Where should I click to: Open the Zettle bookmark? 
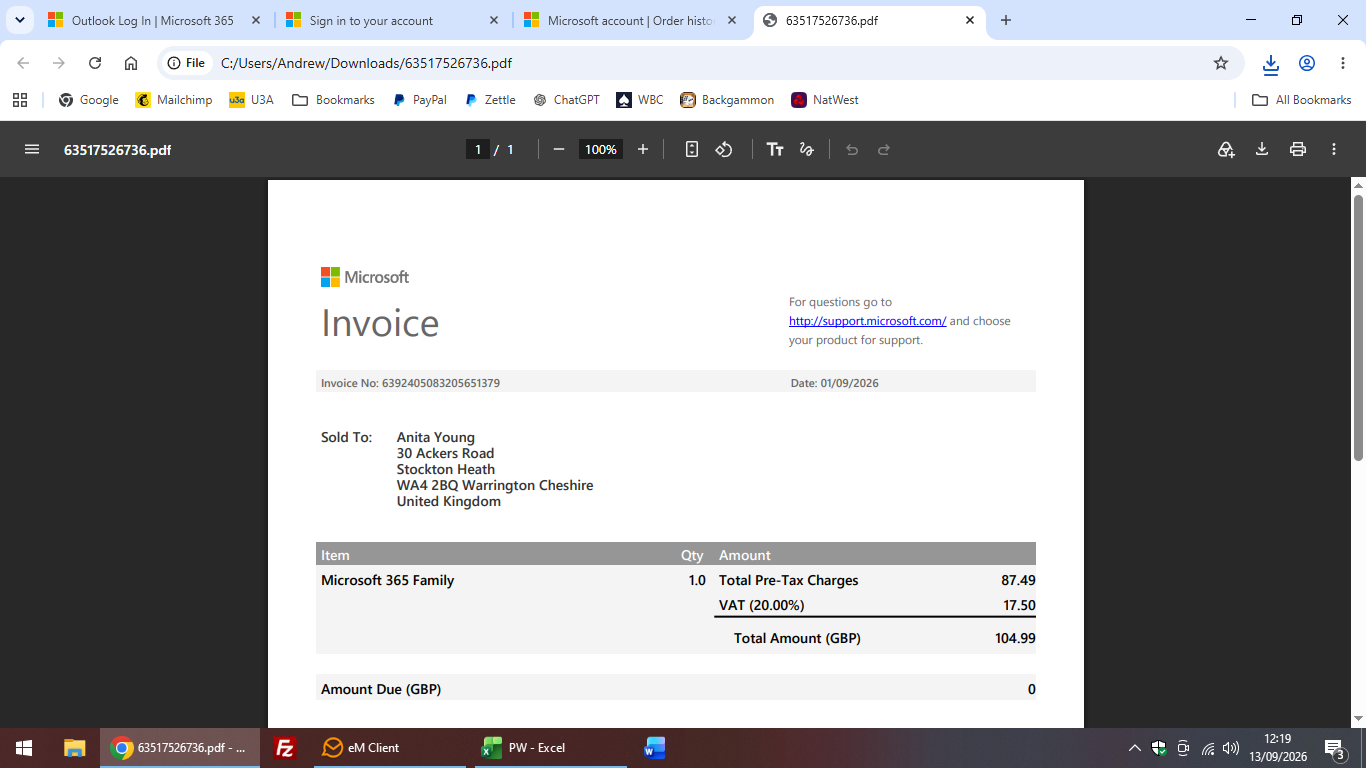pos(490,100)
